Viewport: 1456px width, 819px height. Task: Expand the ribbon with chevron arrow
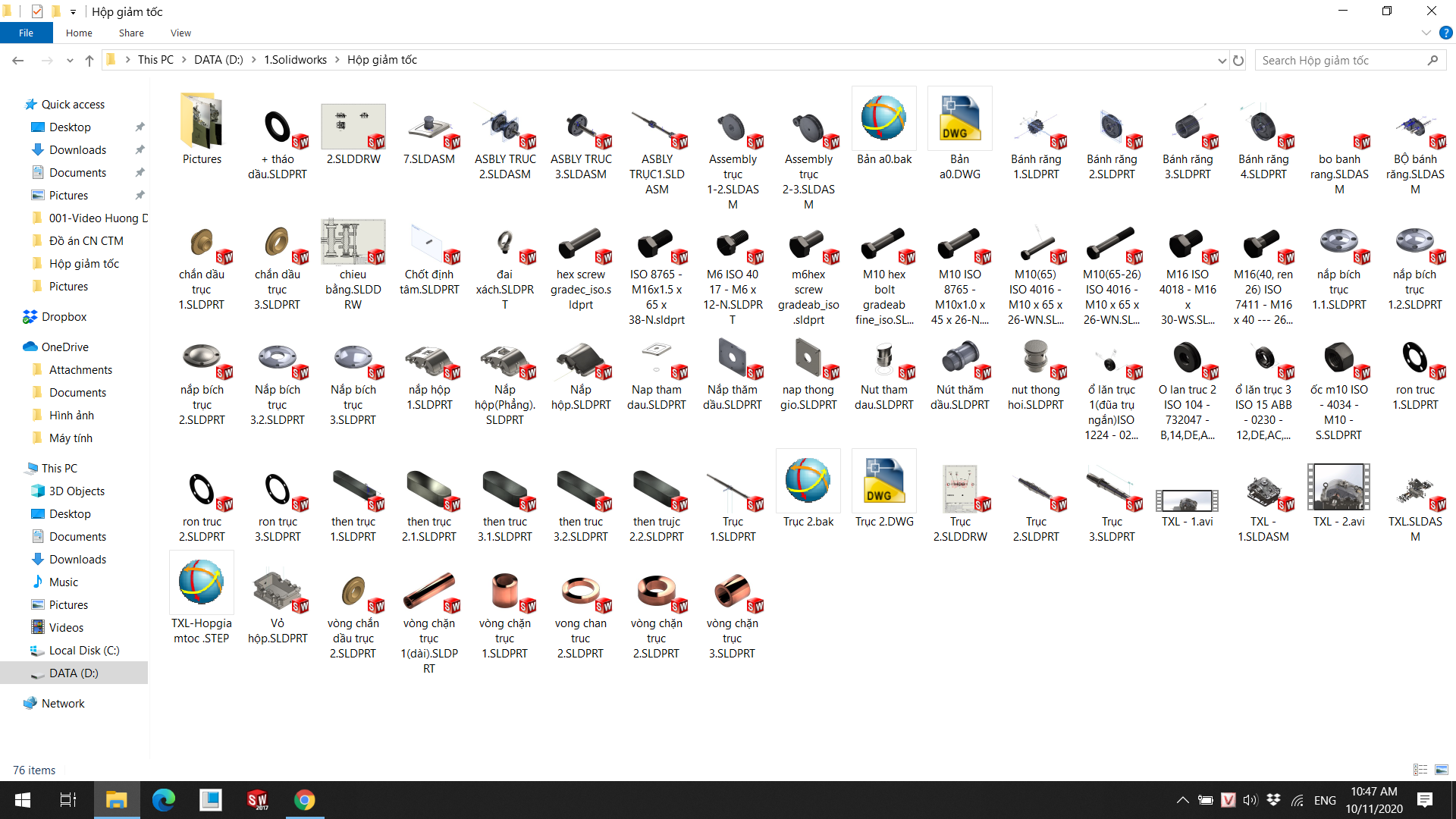[1426, 33]
